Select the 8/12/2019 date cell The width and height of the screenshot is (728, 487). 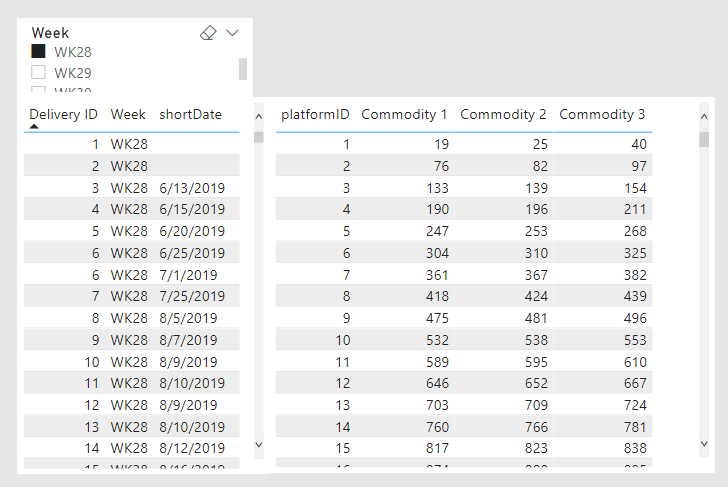(192, 448)
